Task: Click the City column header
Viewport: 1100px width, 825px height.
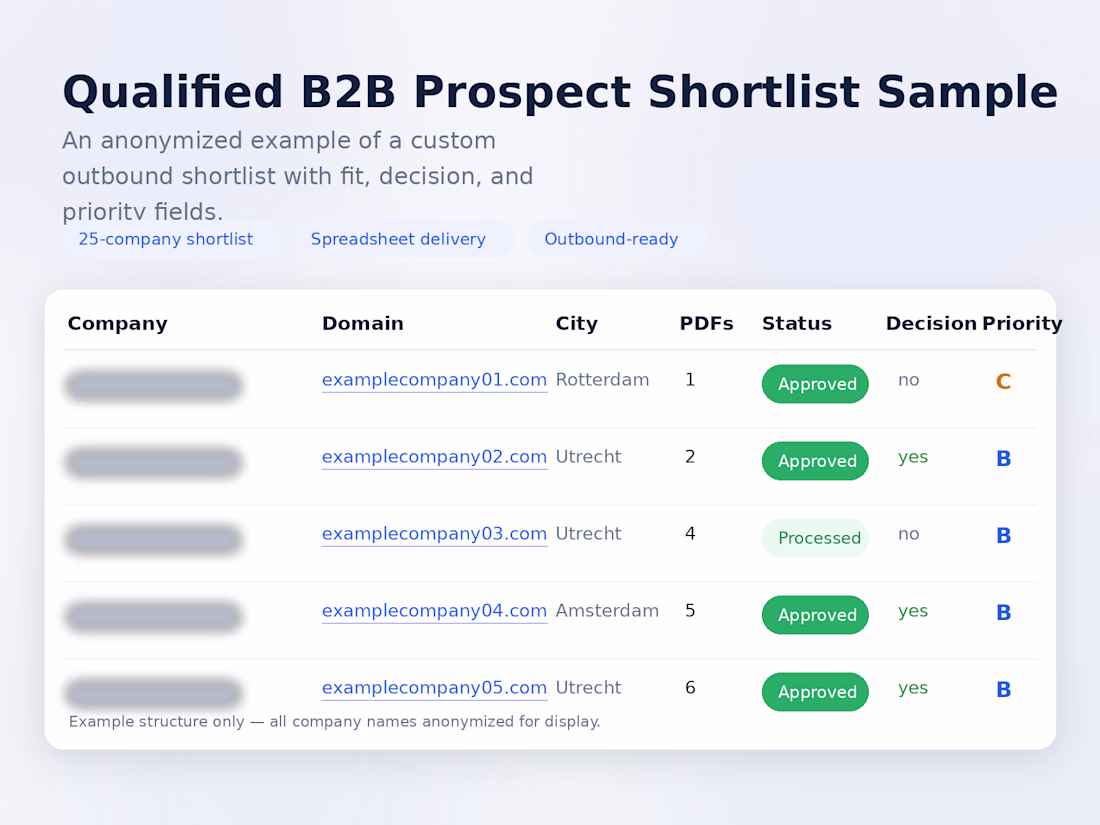Action: 576,323
